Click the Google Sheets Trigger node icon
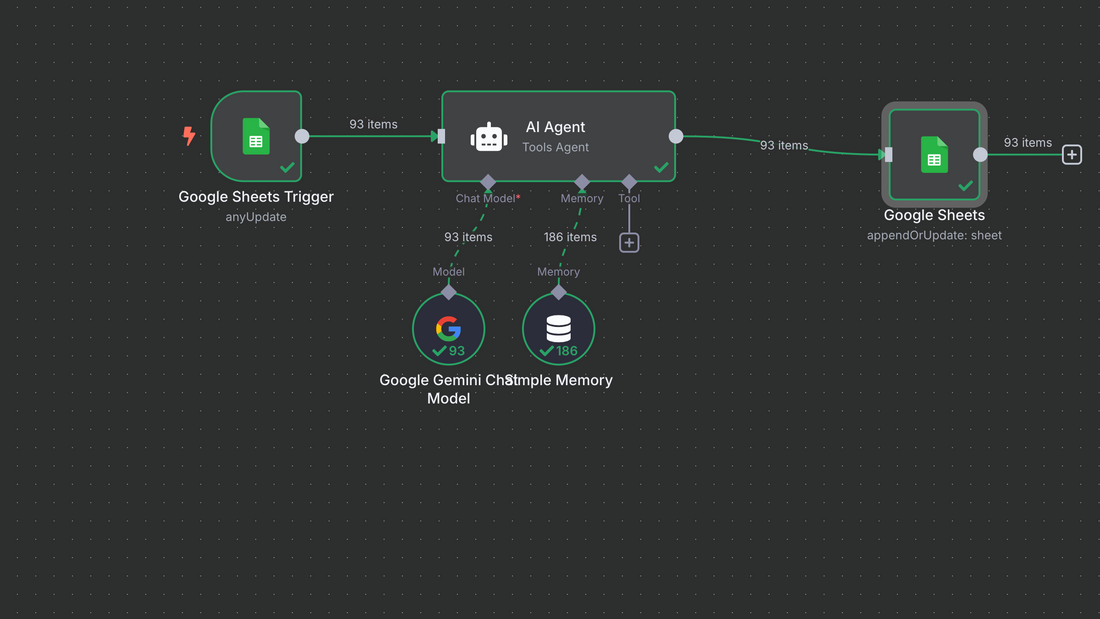This screenshot has width=1100, height=619. coord(256,136)
